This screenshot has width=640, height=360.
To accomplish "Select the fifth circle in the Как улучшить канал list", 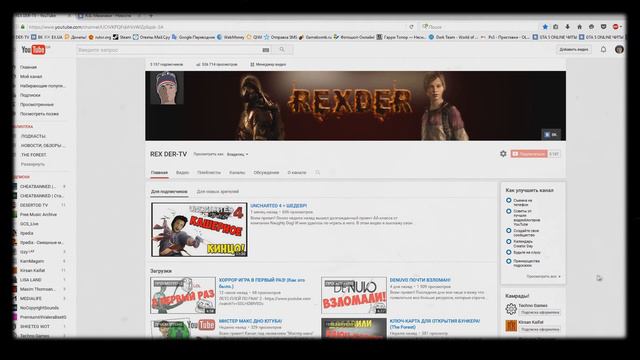I will click(x=509, y=253).
